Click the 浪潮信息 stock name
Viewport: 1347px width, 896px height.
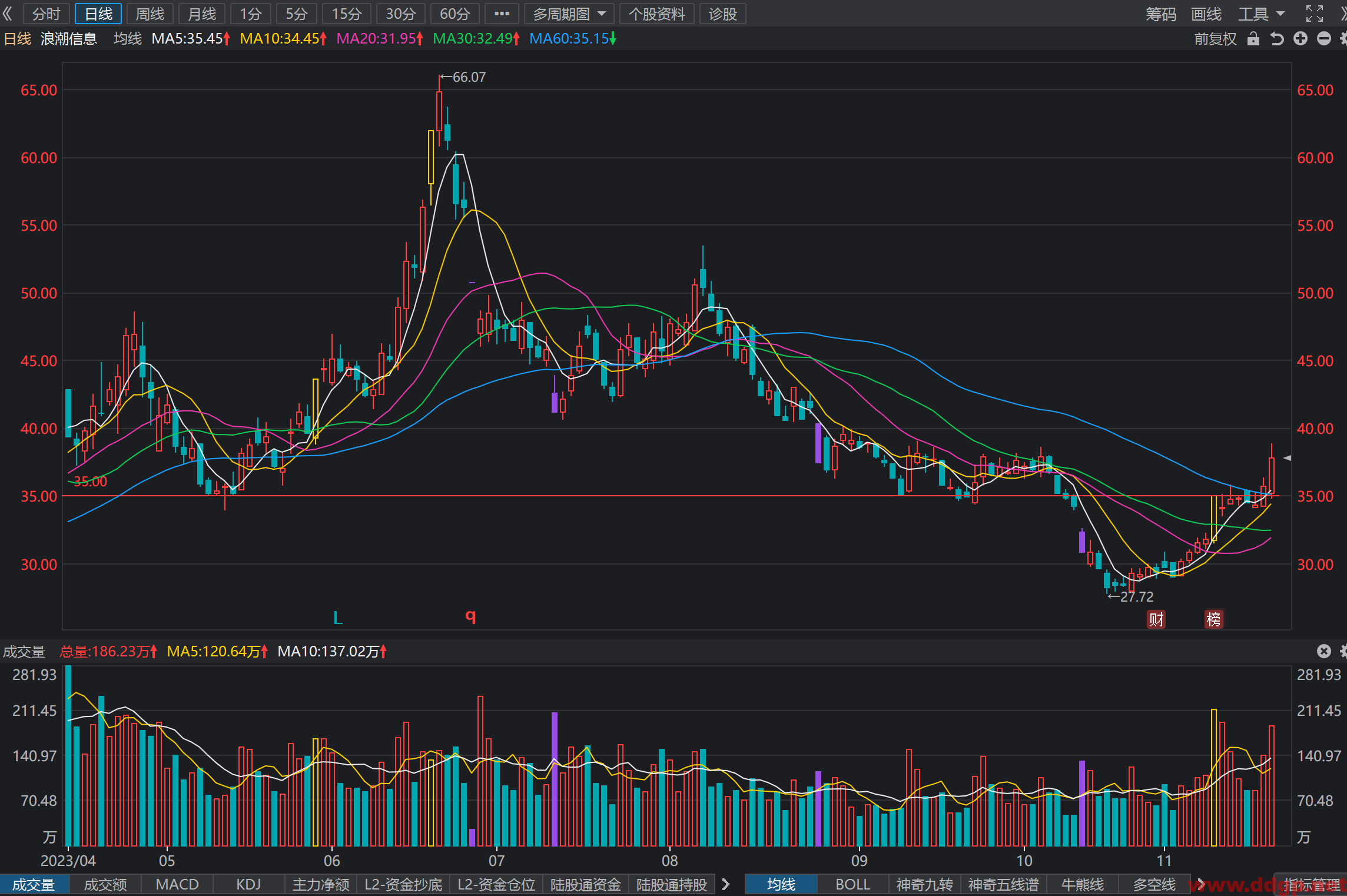coord(69,39)
